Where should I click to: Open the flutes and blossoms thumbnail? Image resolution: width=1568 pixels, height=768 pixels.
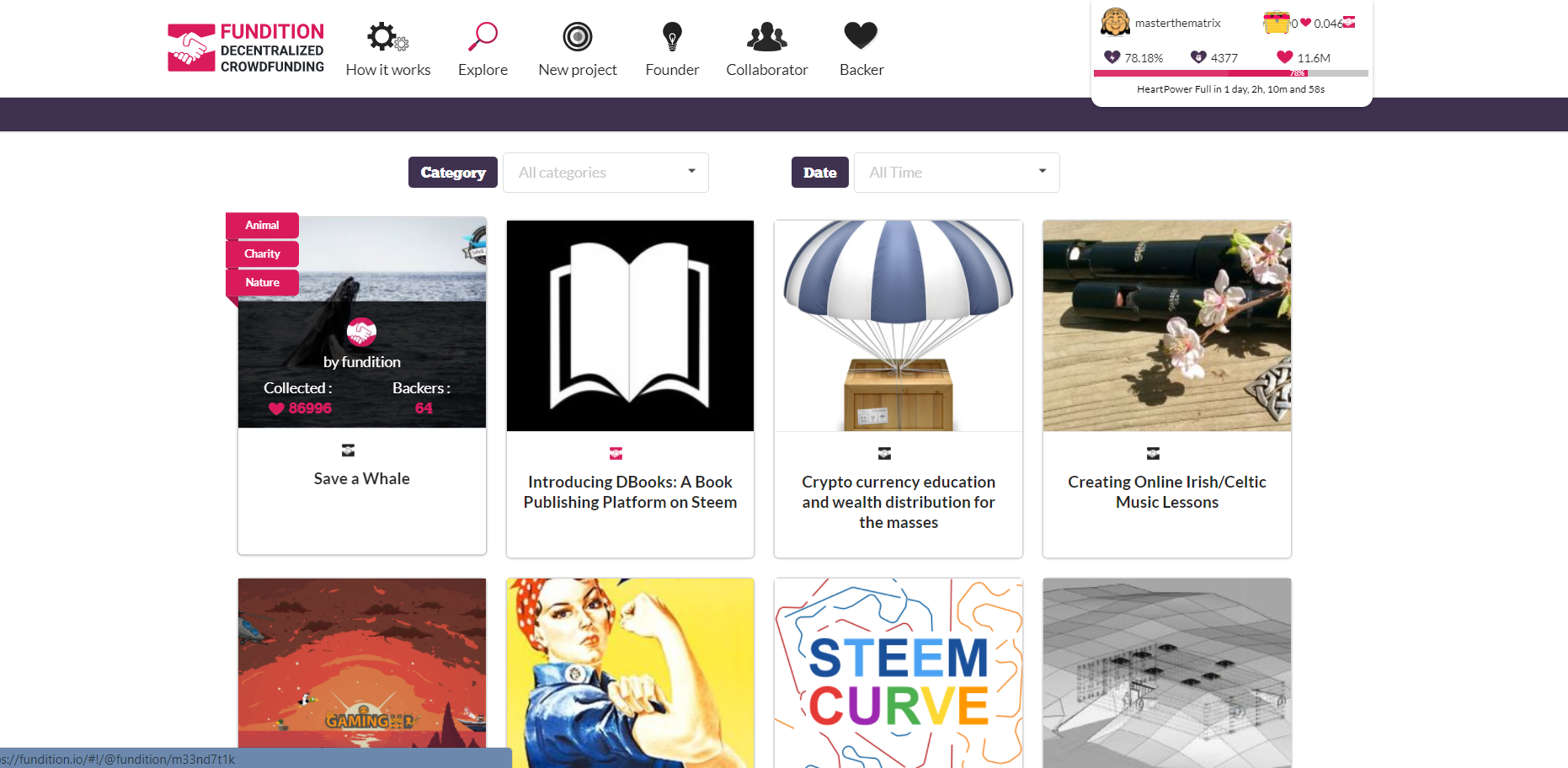click(1167, 326)
